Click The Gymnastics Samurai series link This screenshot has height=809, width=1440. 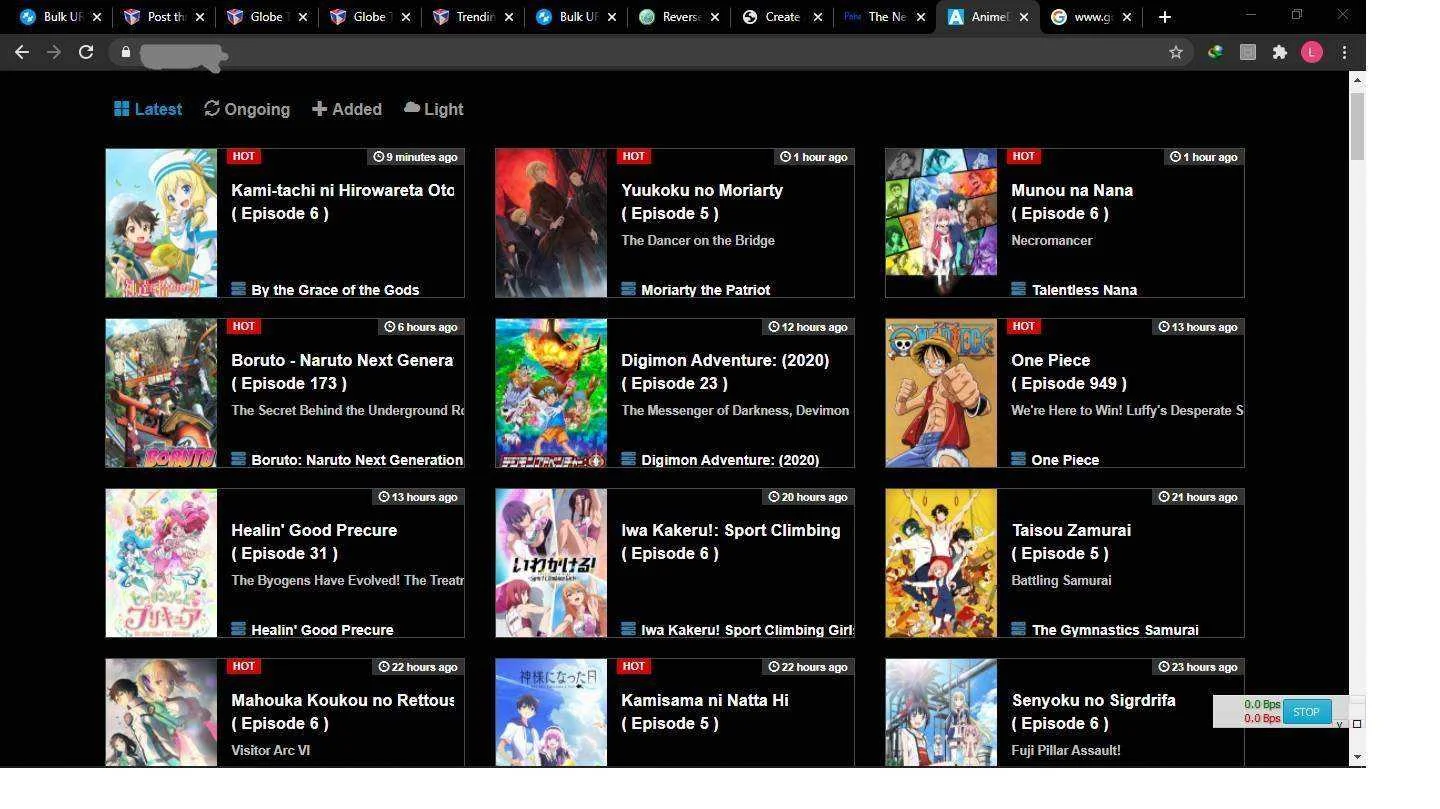click(x=1115, y=630)
